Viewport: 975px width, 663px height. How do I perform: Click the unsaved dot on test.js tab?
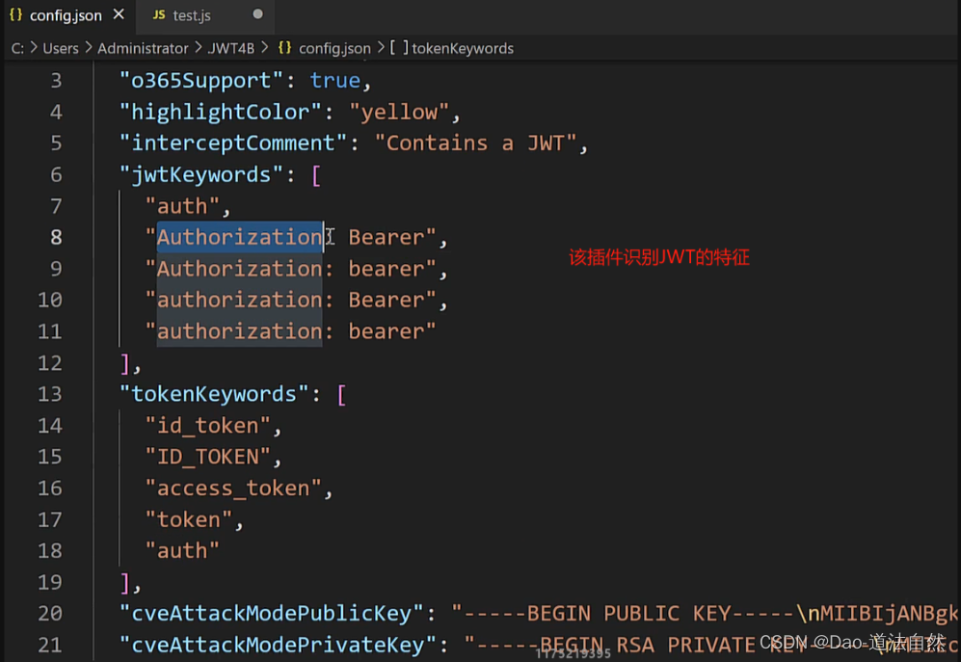tap(257, 16)
